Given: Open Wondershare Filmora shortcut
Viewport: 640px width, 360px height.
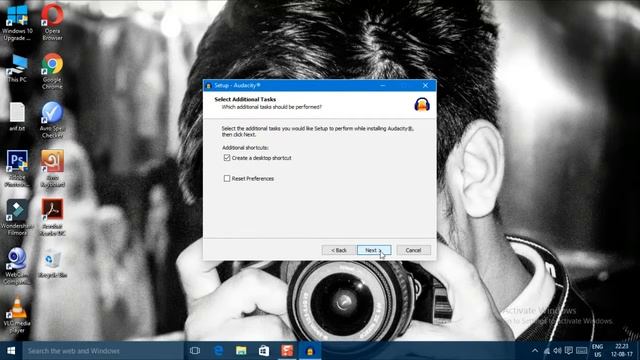Looking at the screenshot, I should 17,218.
